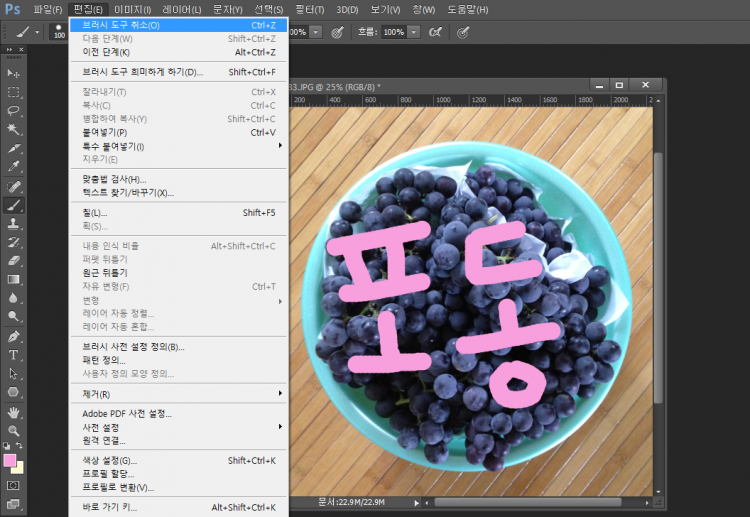The height and width of the screenshot is (517, 750).
Task: Select the Horizontal Type tool
Action: point(14,355)
